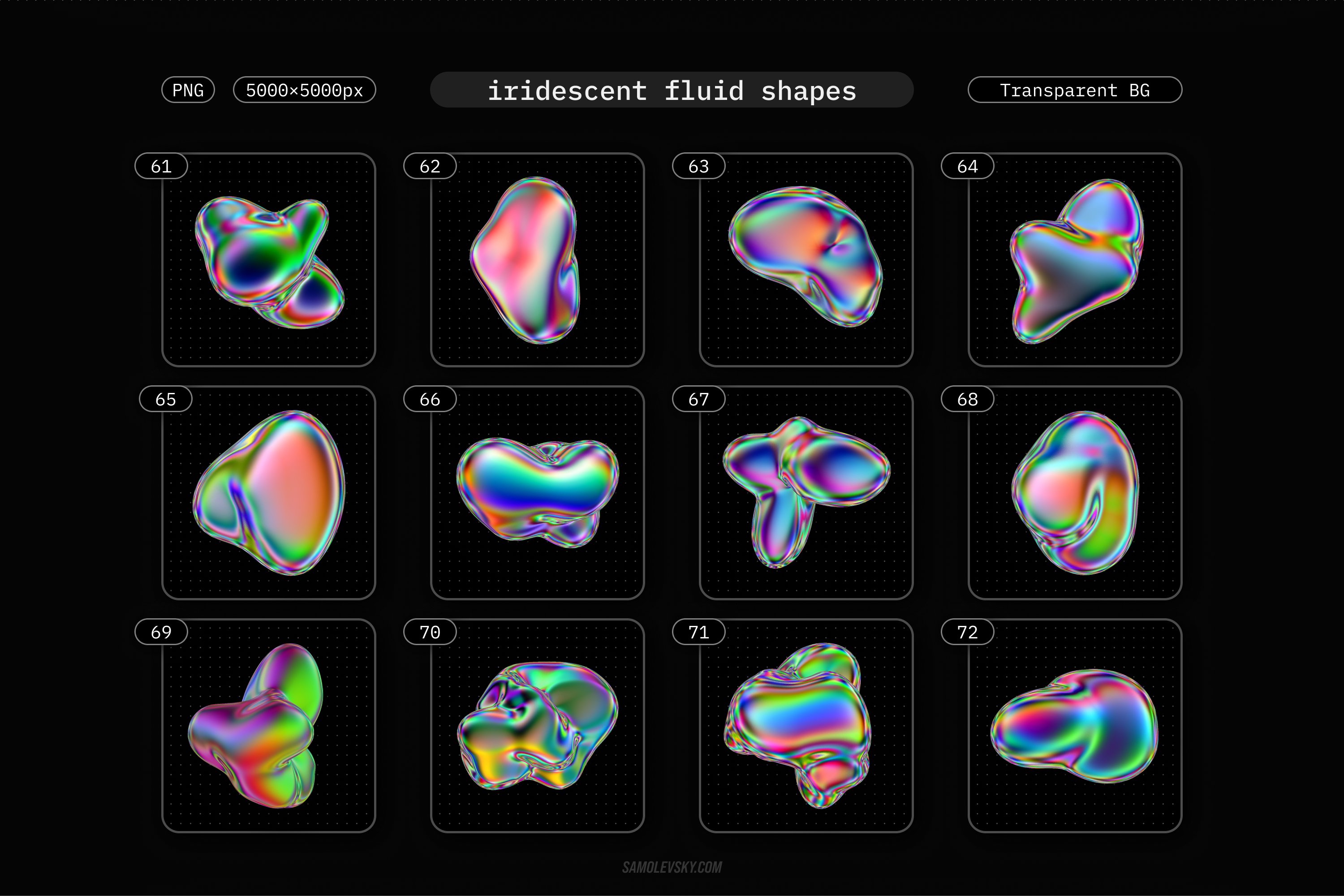Select shape number 68 badge
This screenshot has height=896, width=1344.
coord(969,399)
